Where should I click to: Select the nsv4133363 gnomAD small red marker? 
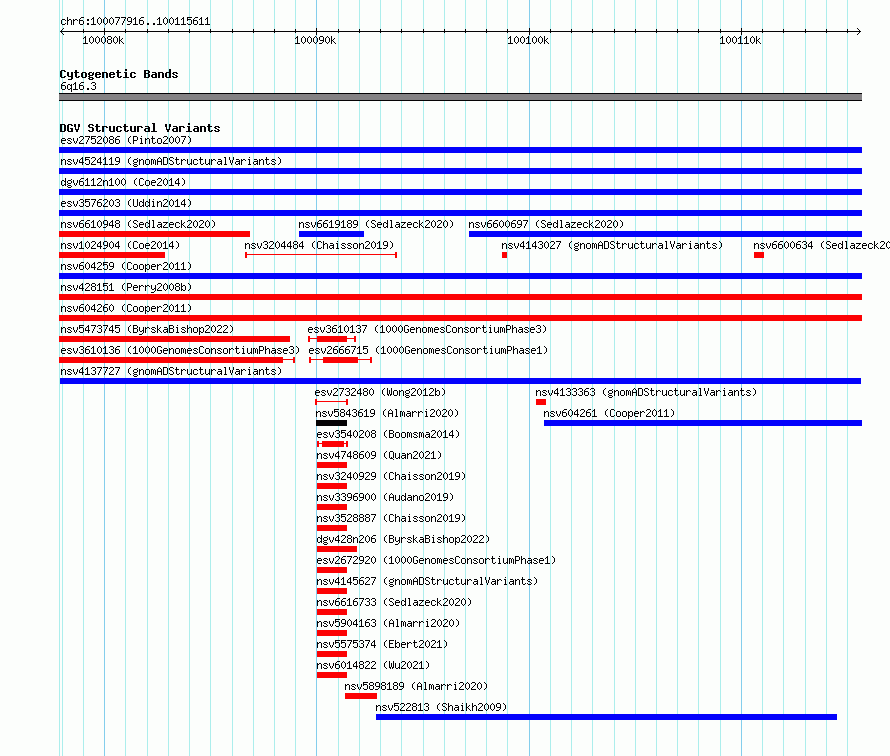pos(541,402)
